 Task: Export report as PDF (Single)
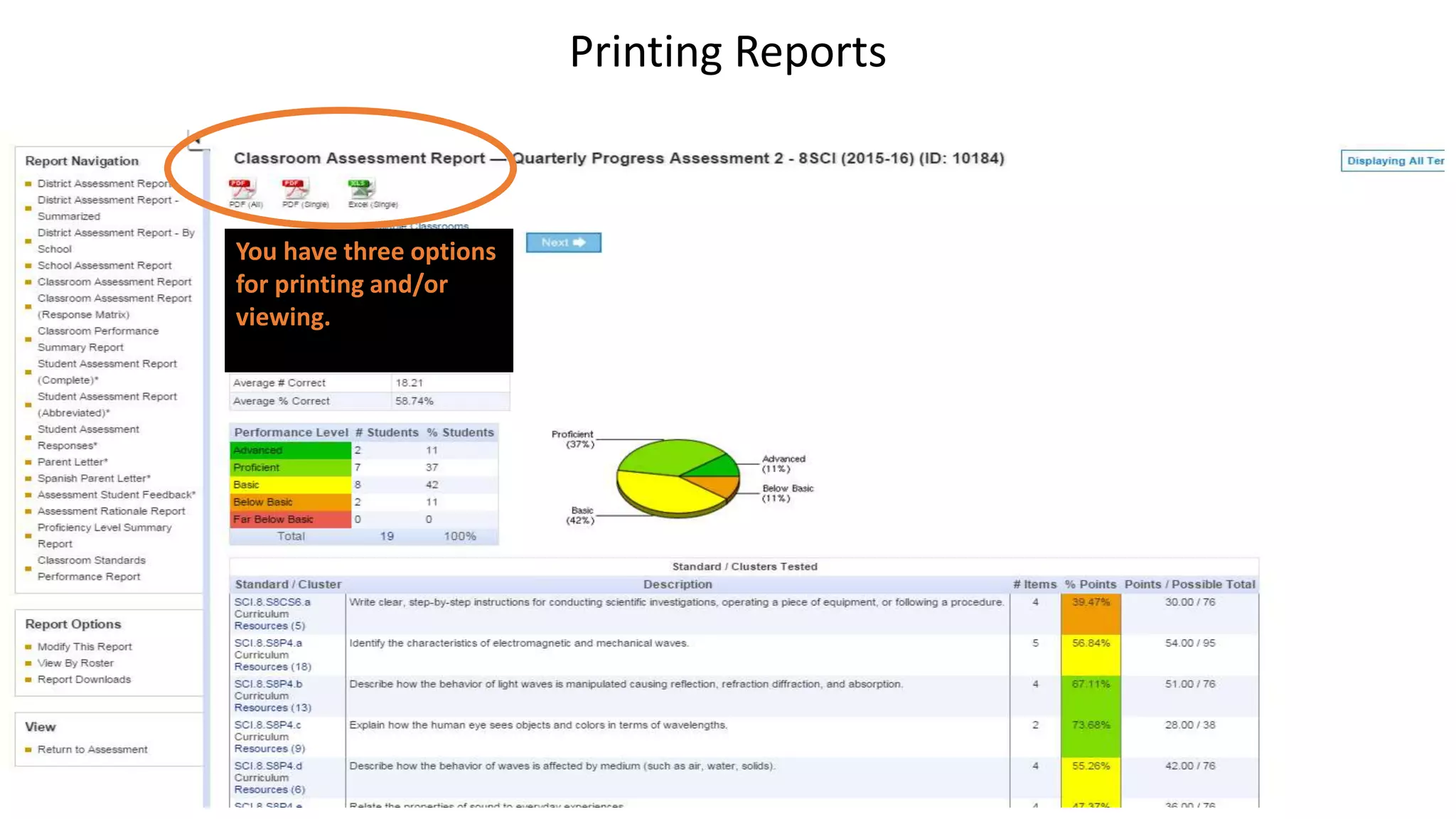(305, 193)
